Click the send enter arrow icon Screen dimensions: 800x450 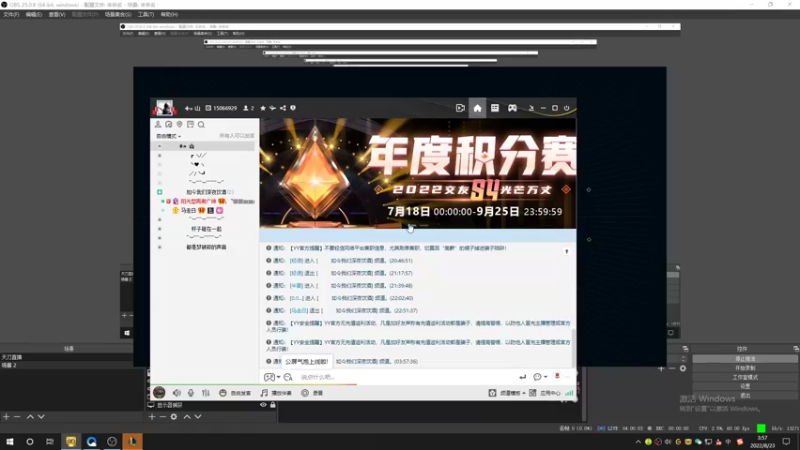point(522,377)
